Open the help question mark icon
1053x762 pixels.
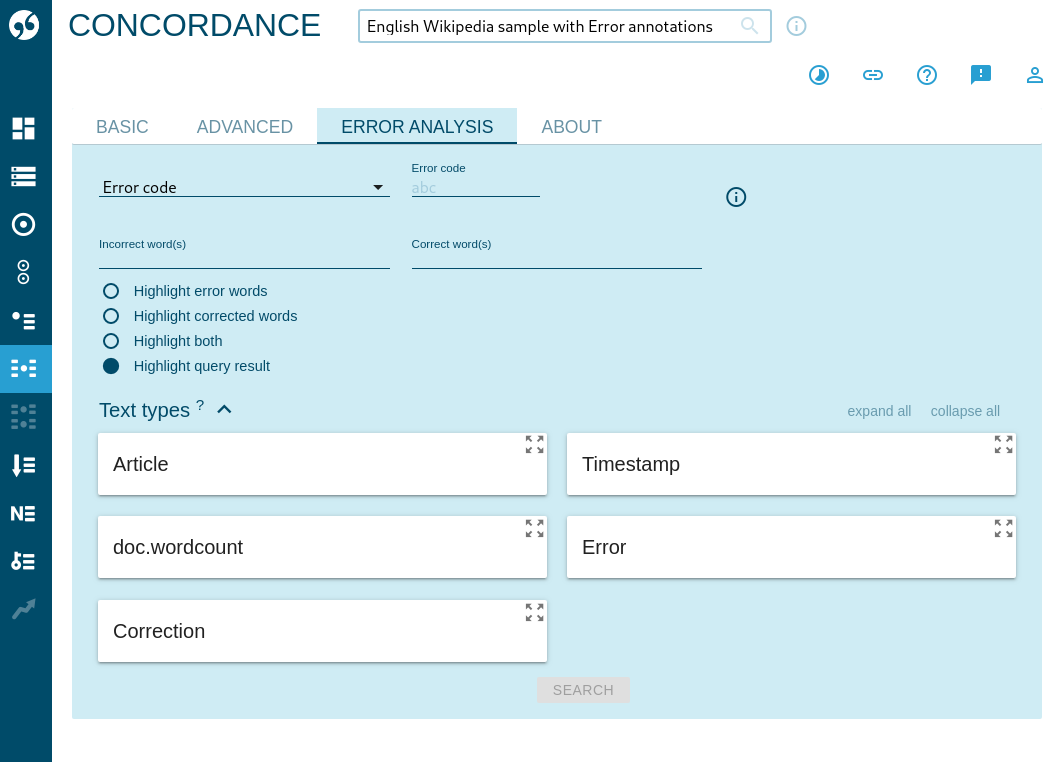[x=927, y=75]
